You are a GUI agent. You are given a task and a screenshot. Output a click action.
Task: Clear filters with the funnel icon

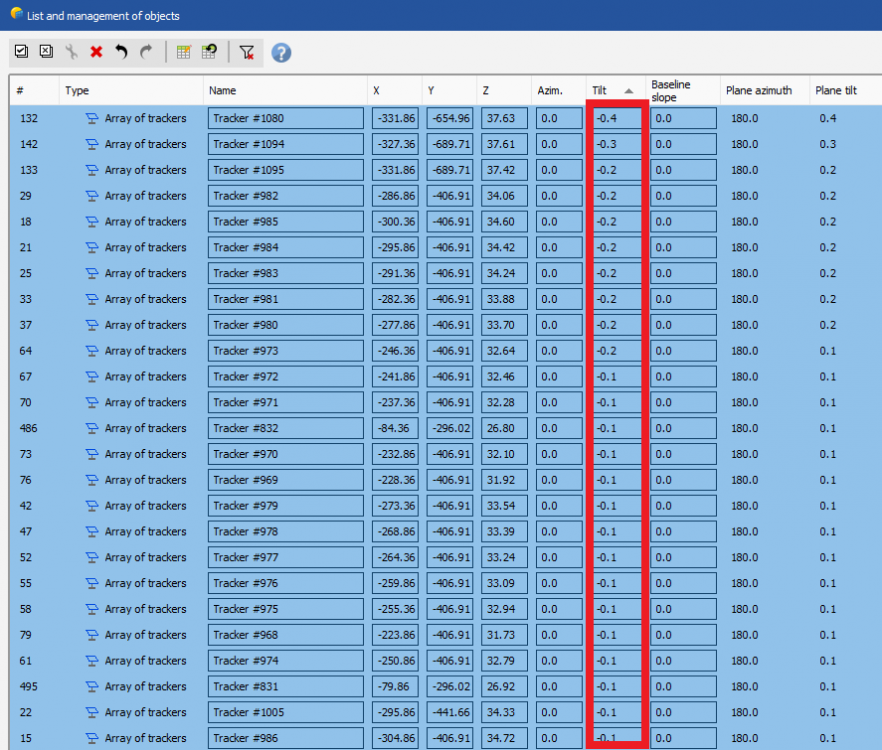(x=247, y=52)
